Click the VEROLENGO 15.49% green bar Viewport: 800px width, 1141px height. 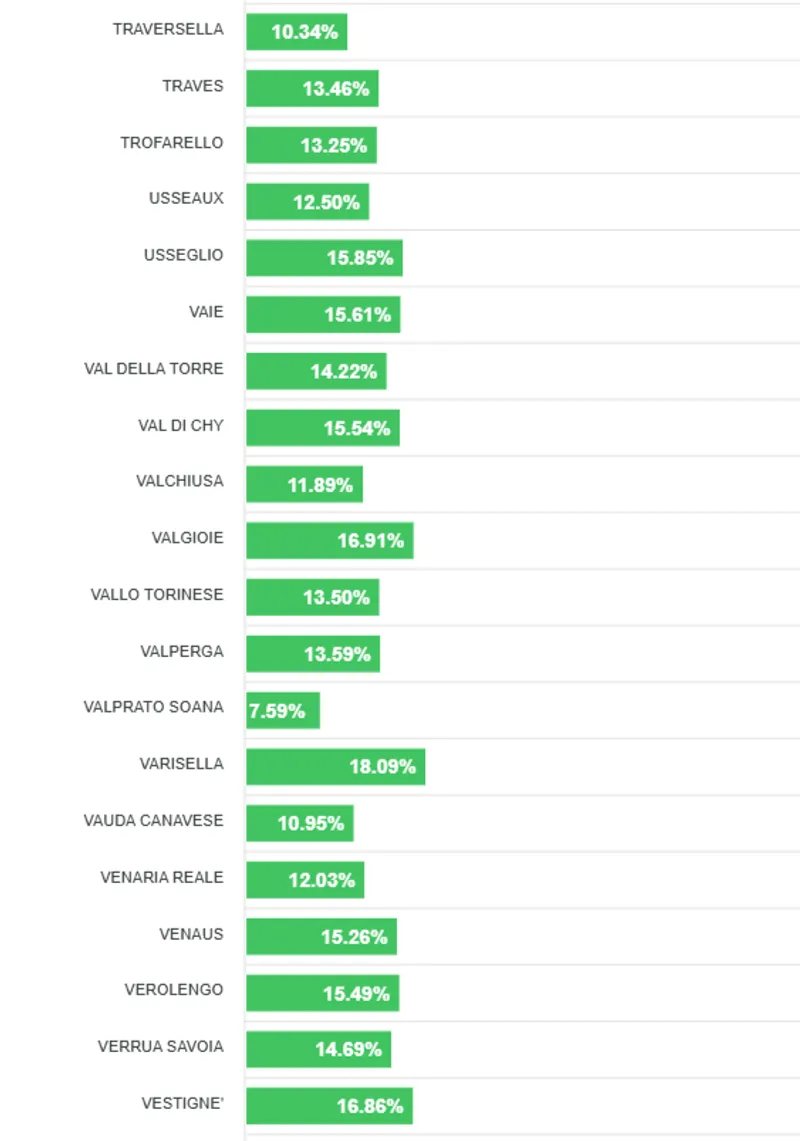tap(322, 993)
